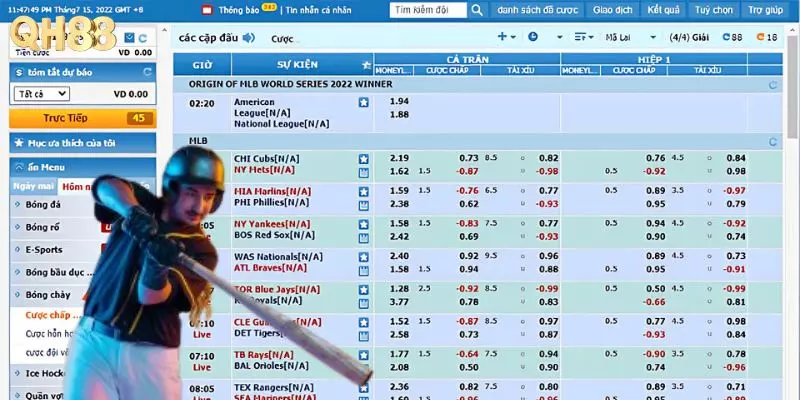Favorite the CHI Cubs vs NY Mets match
The height and width of the screenshot is (400, 800).
[x=364, y=158]
